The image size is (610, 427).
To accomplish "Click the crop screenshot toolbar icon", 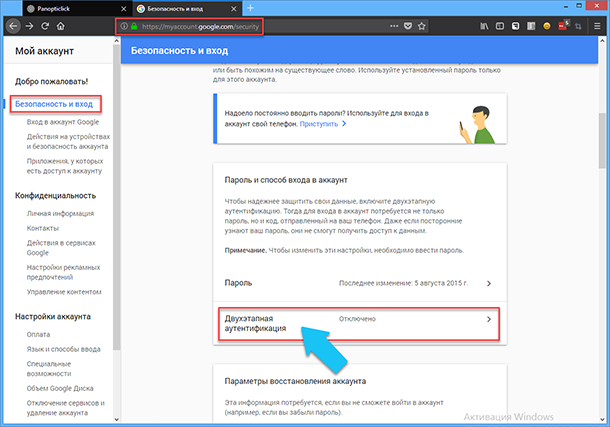I will coord(578,26).
